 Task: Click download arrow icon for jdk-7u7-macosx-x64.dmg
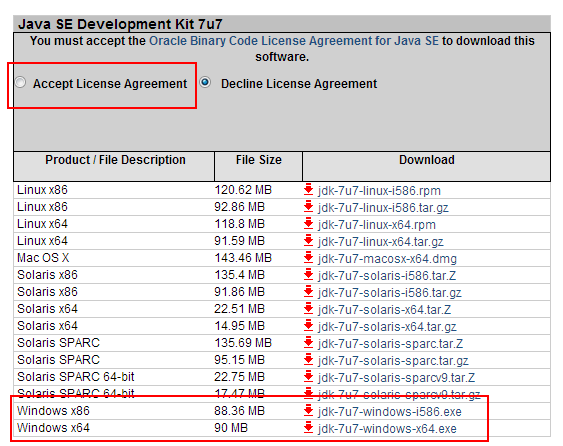pos(308,258)
